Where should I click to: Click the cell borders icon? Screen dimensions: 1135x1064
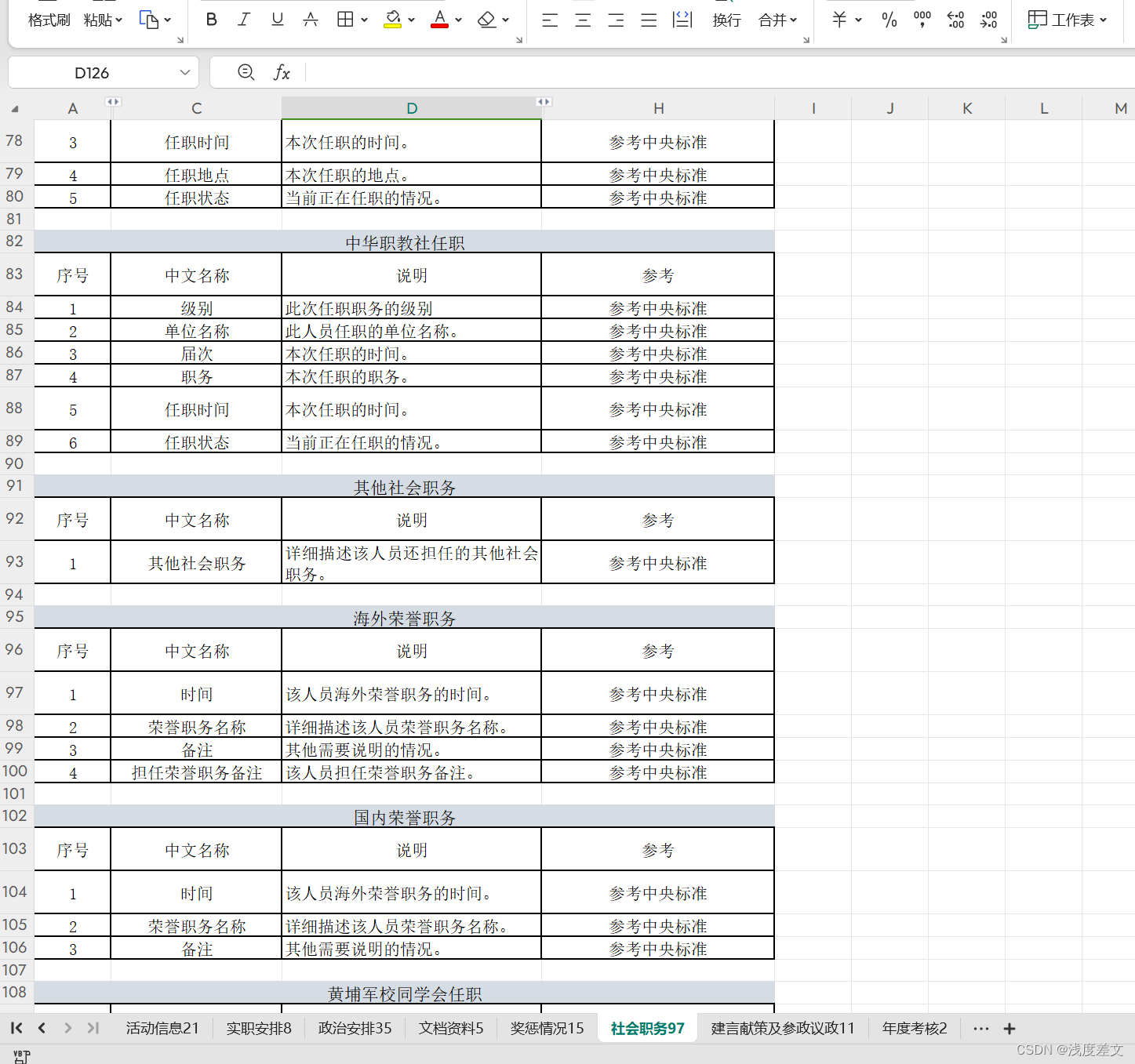click(345, 20)
